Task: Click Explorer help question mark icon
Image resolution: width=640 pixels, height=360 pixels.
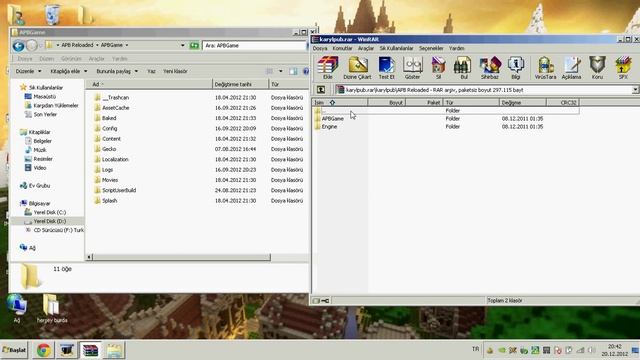Action: coord(306,71)
